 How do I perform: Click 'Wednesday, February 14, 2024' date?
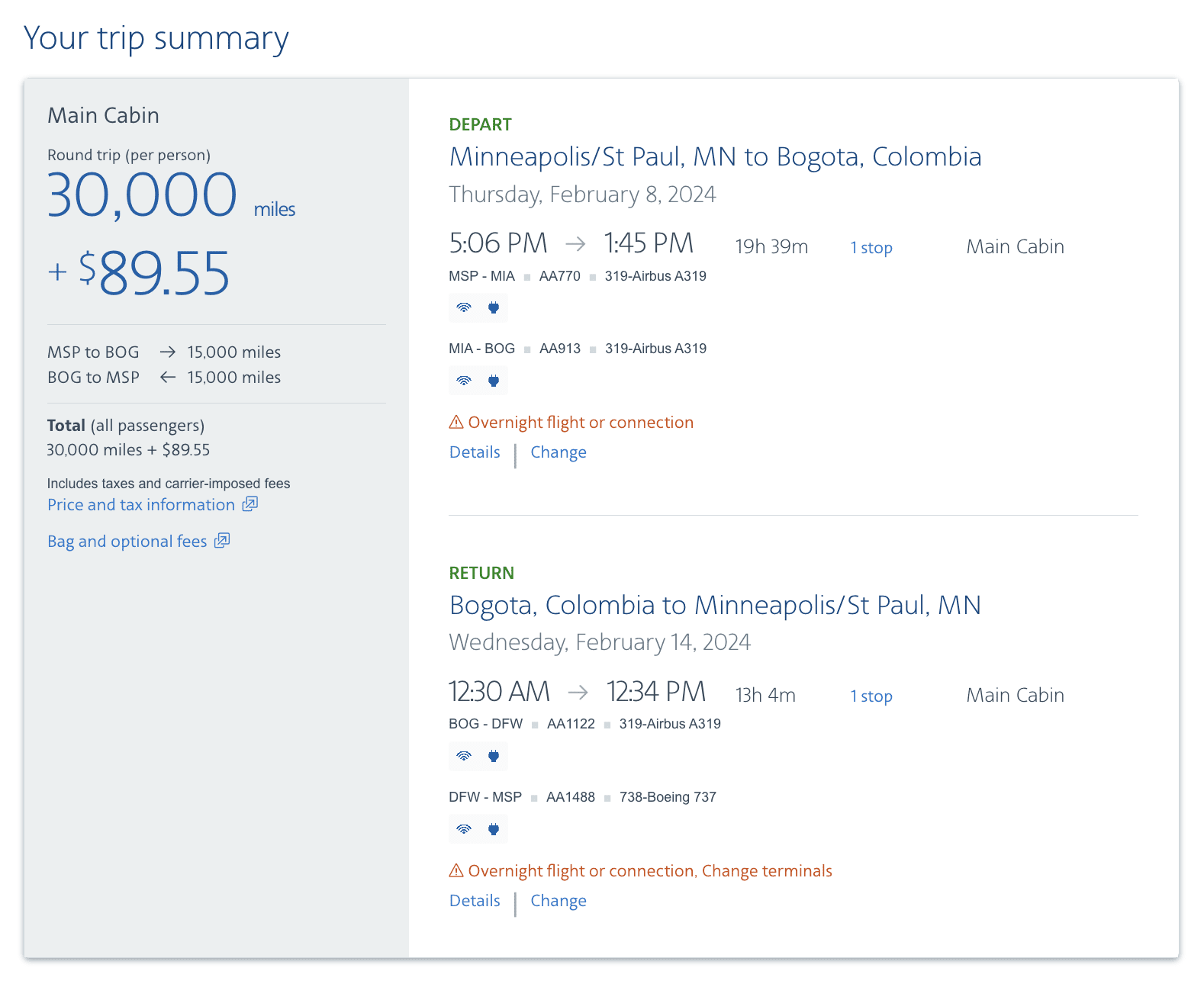[600, 643]
